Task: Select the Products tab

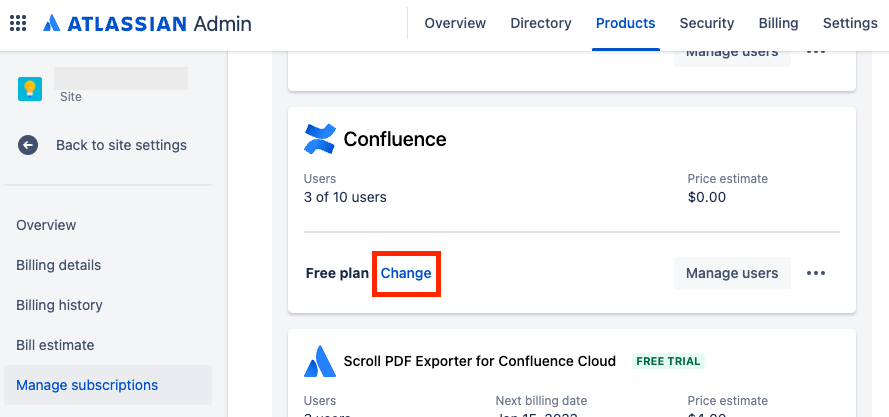Action: [x=625, y=23]
